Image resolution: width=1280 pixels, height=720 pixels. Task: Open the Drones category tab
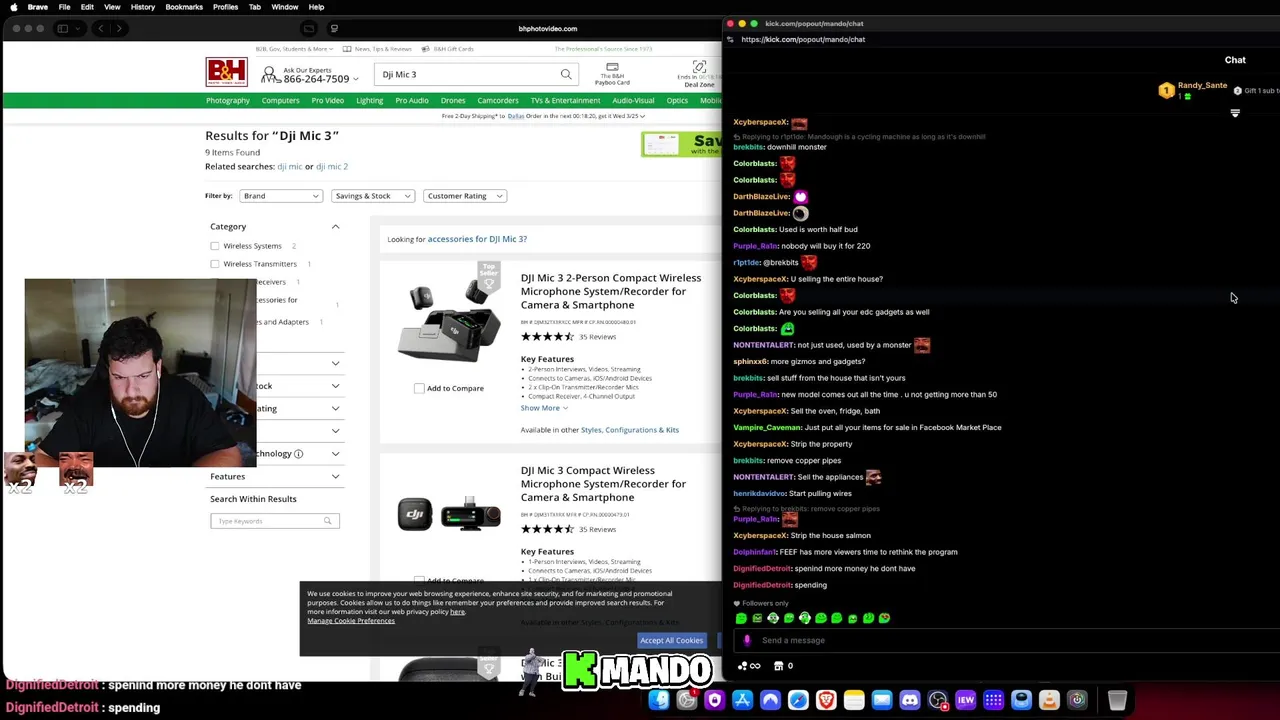(453, 100)
